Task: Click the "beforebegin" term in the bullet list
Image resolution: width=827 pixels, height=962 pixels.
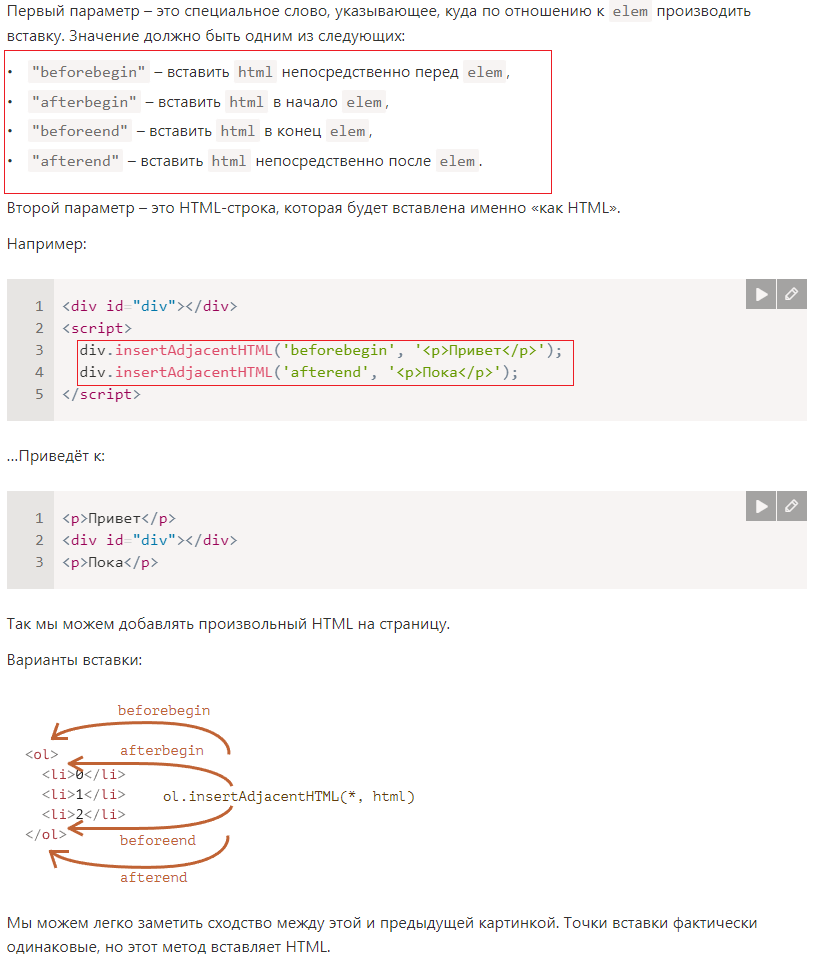Action: tap(88, 72)
